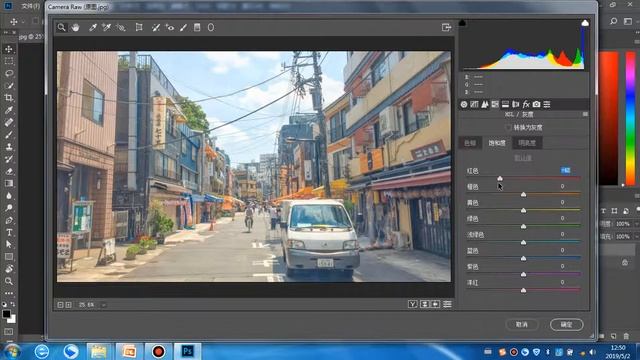Open the Basic panel tab icon
Screen dimensions: 640x360
[x=464, y=104]
